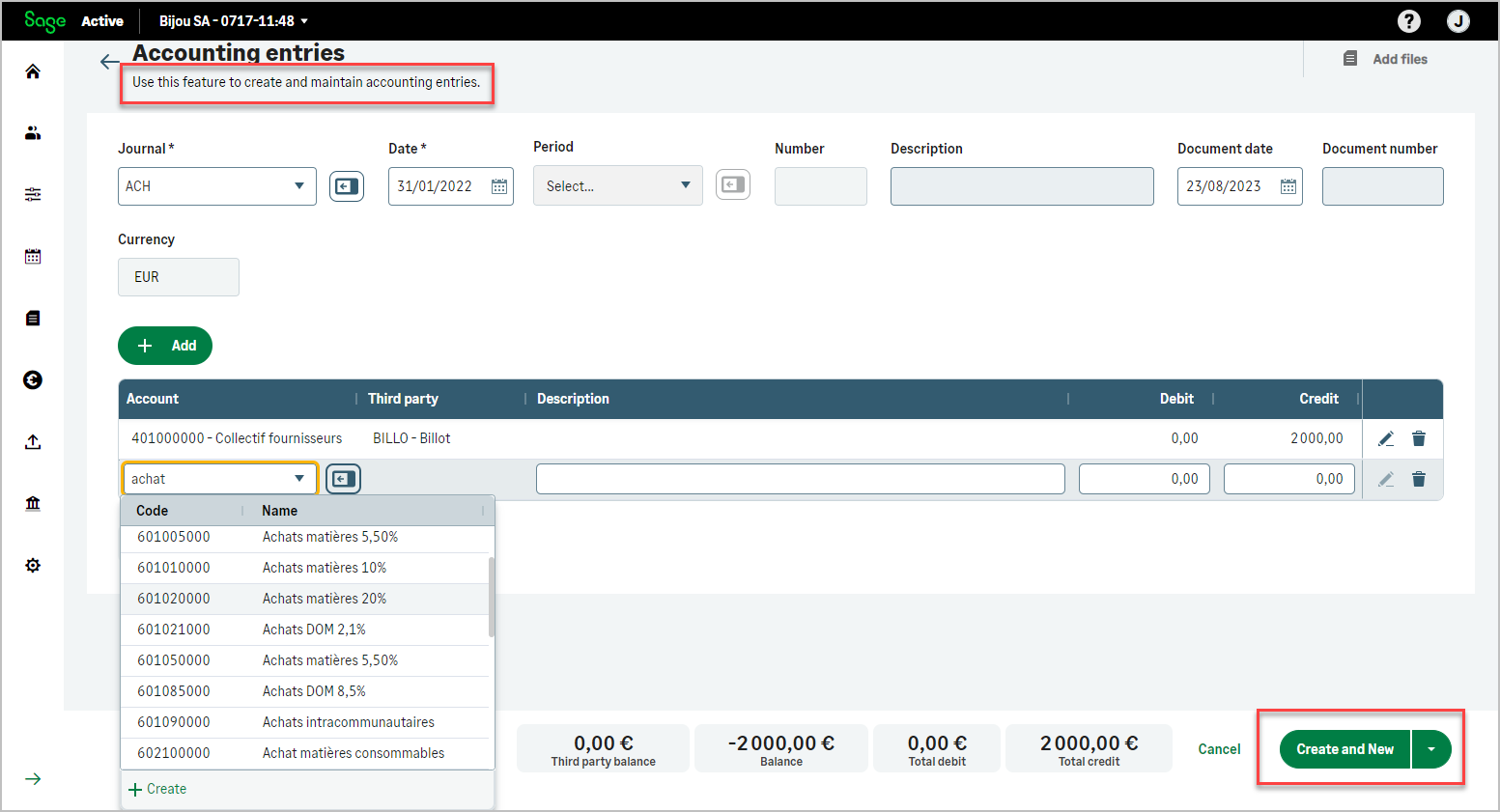The image size is (1500, 812).
Task: Sort by Debit column header
Action: [x=1176, y=399]
